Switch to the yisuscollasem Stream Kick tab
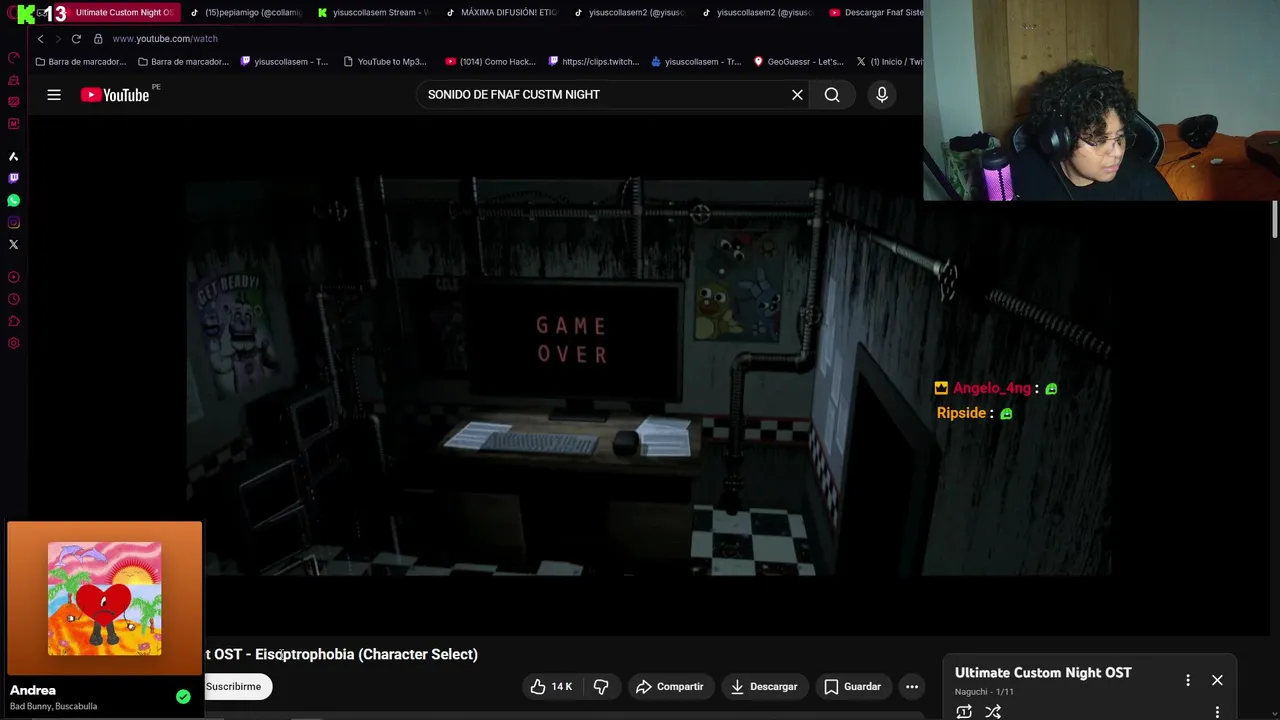 374,12
